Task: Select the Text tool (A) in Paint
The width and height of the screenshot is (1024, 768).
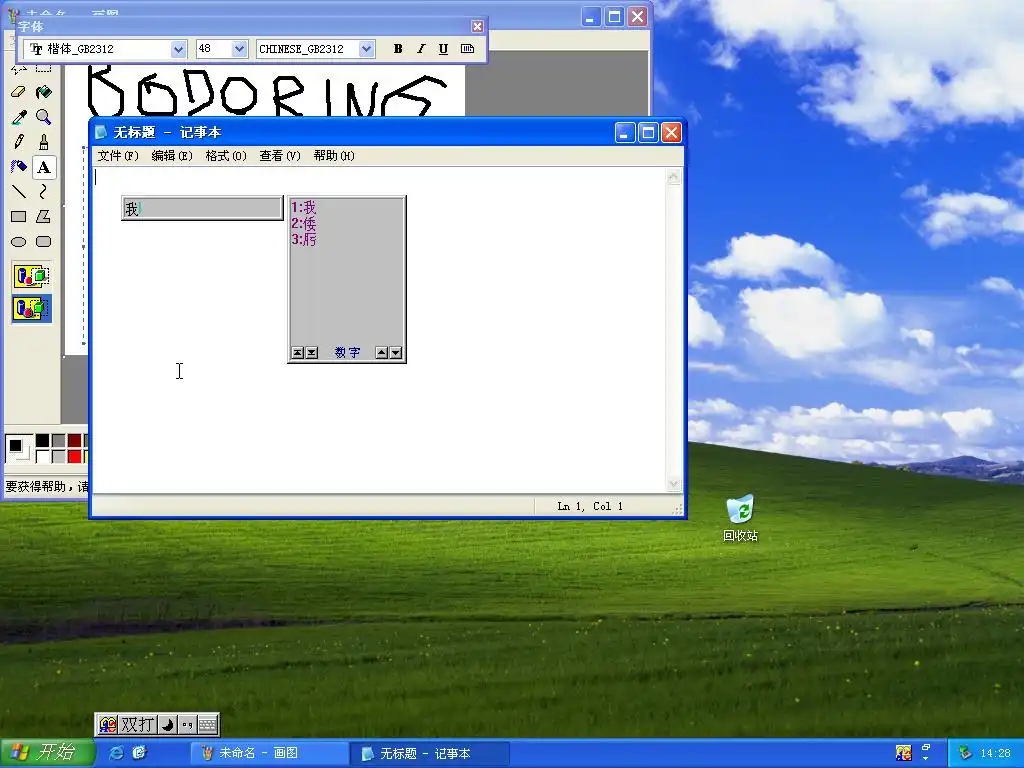Action: click(44, 167)
